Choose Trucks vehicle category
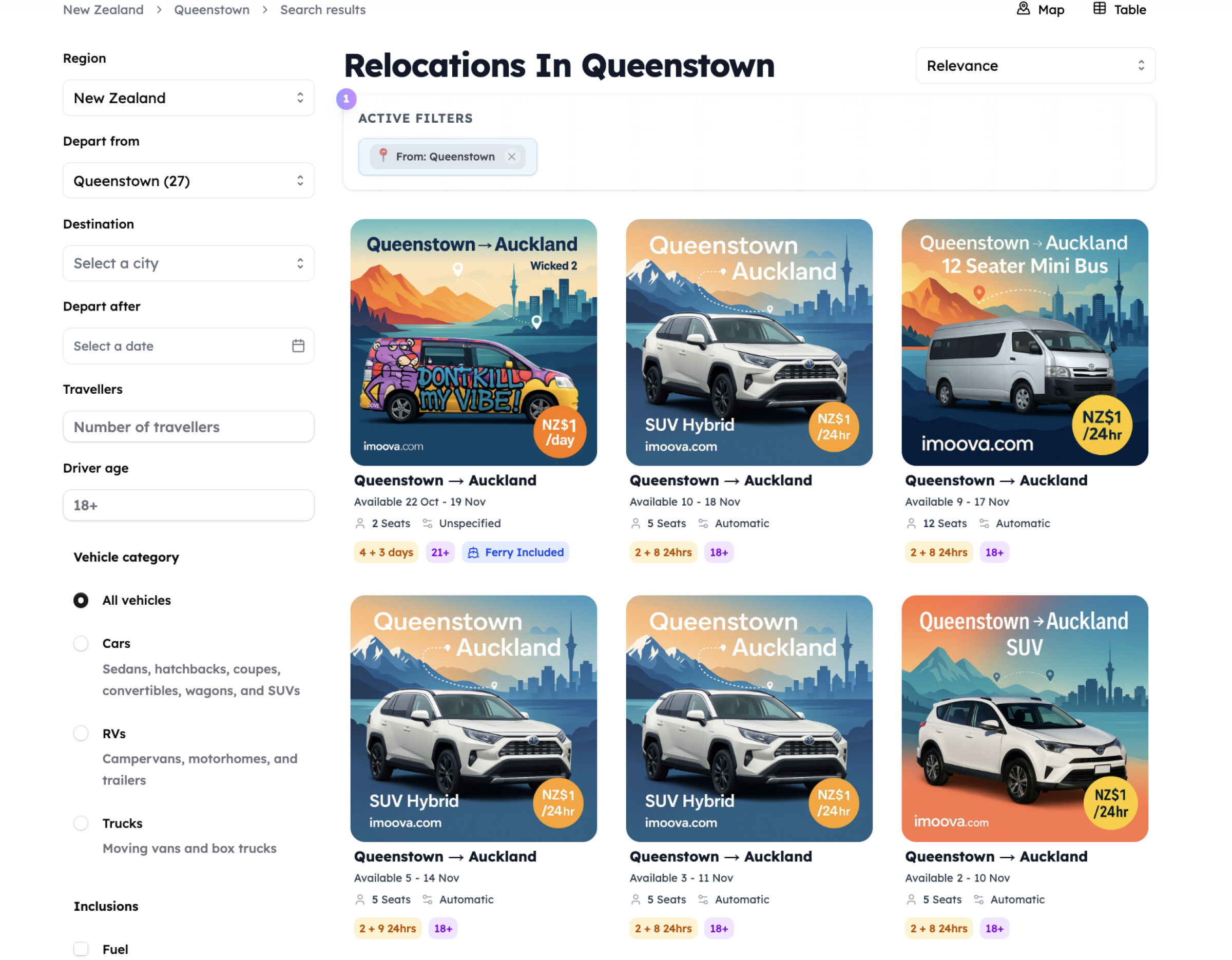 81,823
